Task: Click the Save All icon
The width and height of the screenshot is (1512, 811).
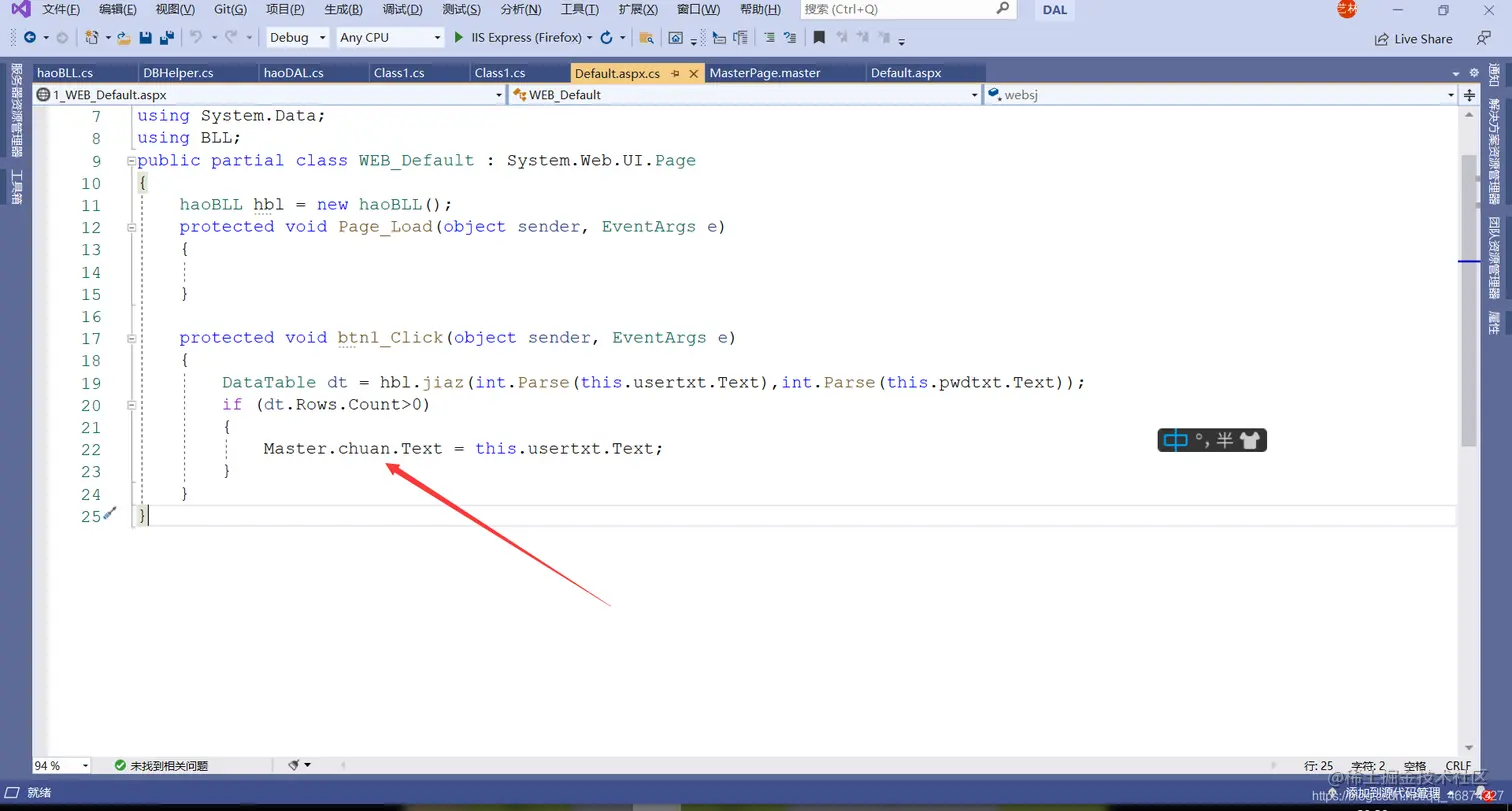Action: point(167,38)
